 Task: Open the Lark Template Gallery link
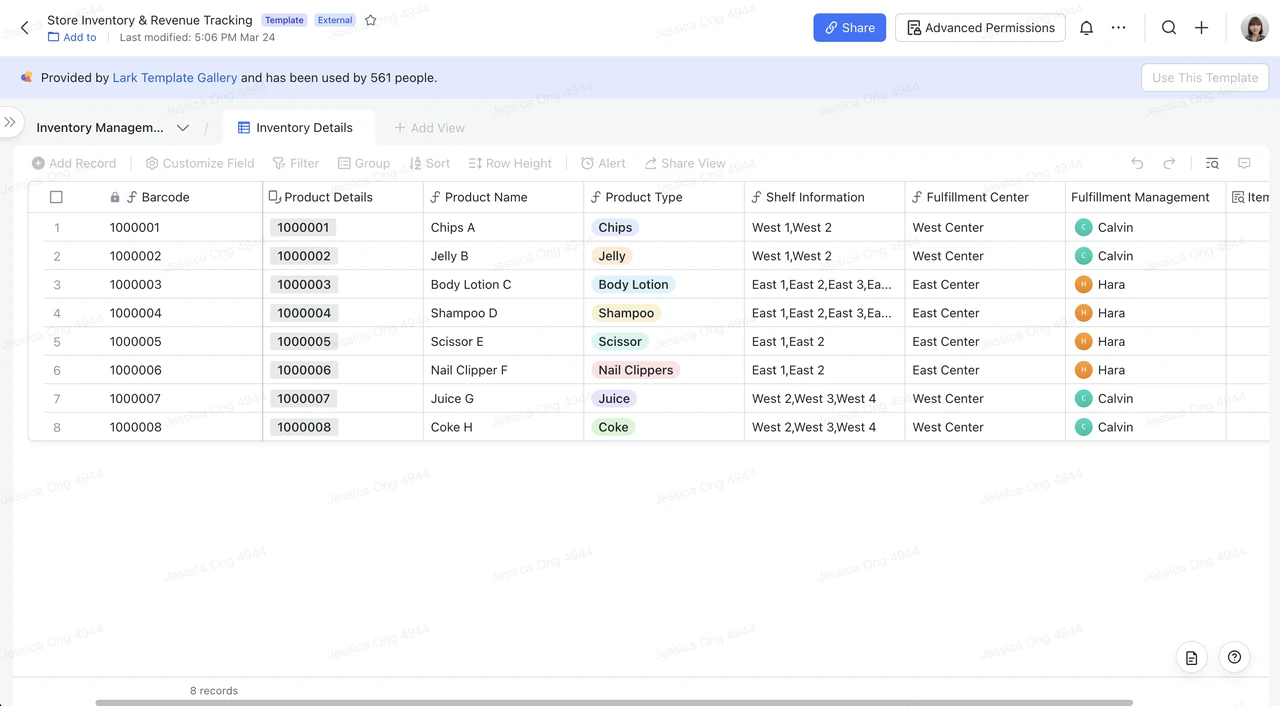(175, 77)
